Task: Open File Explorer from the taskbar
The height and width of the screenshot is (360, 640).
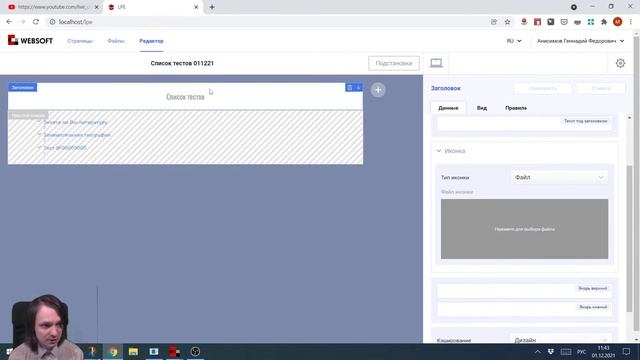Action: tap(133, 351)
